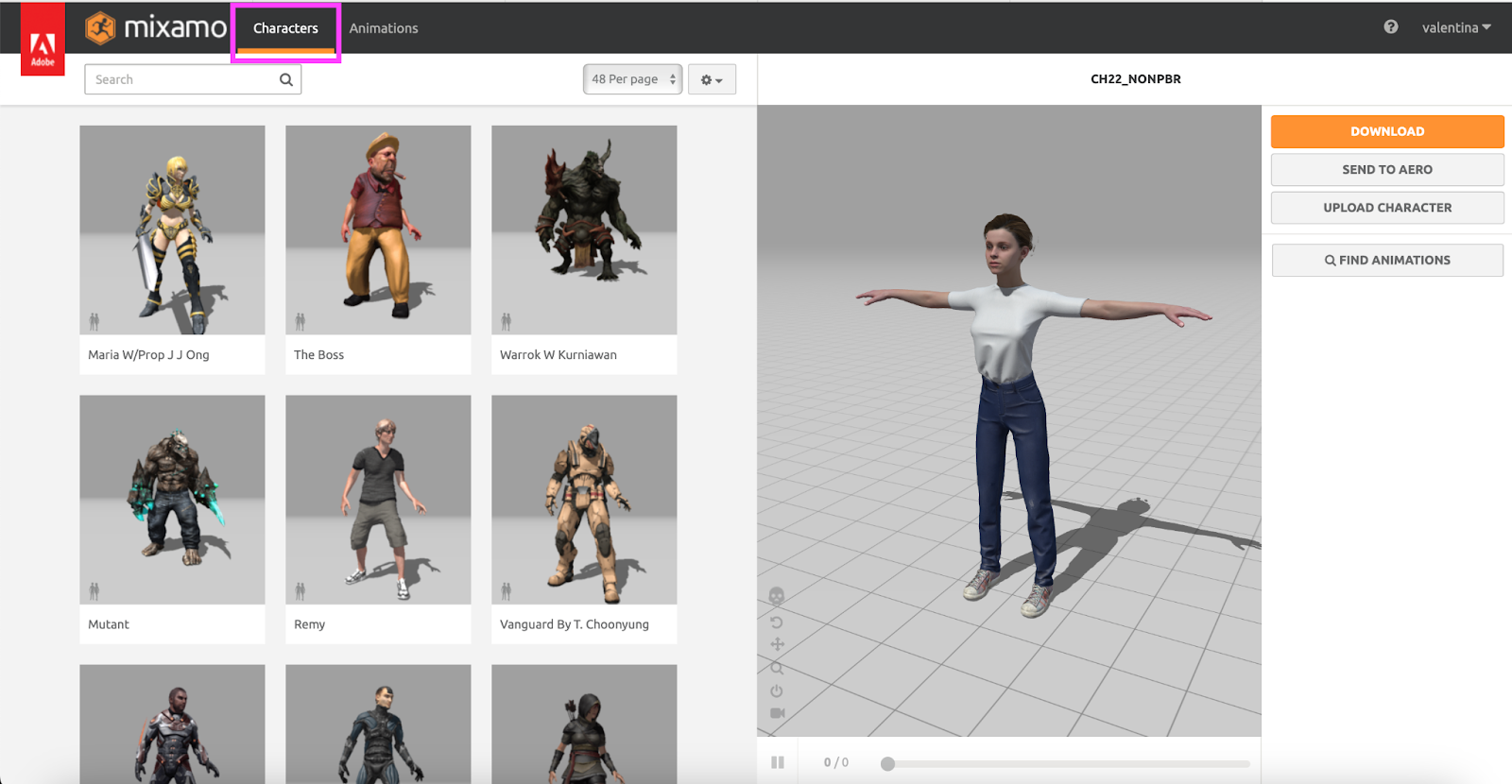The image size is (1512, 784).
Task: Select the Vanguard By T. Choonyung thumbnail
Action: click(x=584, y=500)
